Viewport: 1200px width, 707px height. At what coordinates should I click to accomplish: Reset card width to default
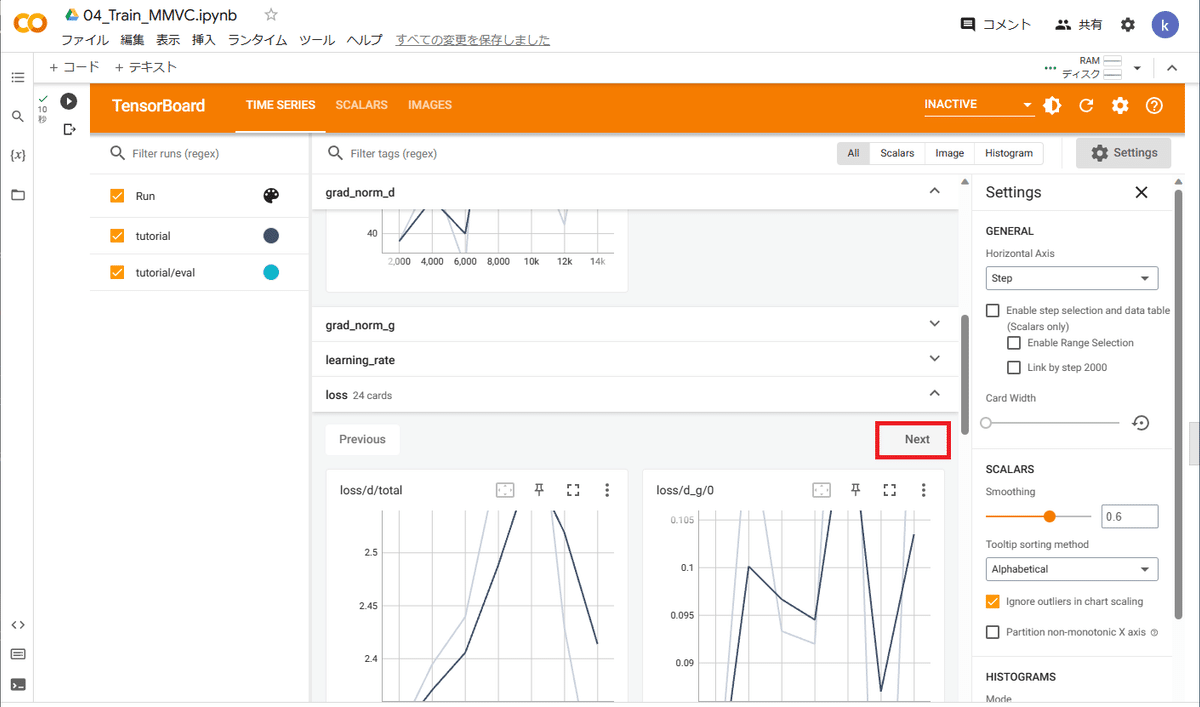tap(1141, 423)
